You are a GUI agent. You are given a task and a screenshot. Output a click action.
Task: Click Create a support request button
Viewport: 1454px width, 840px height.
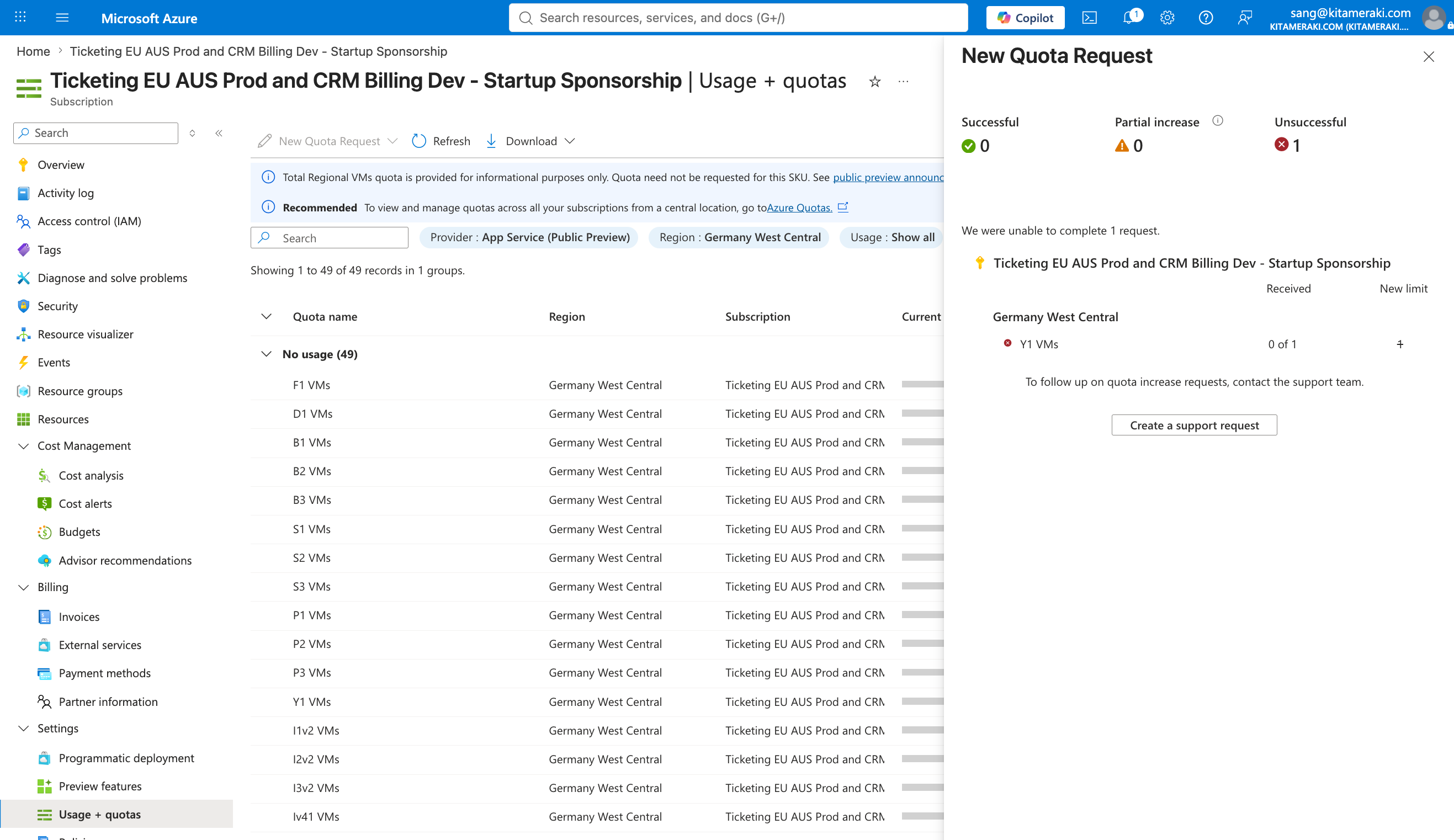[1195, 425]
